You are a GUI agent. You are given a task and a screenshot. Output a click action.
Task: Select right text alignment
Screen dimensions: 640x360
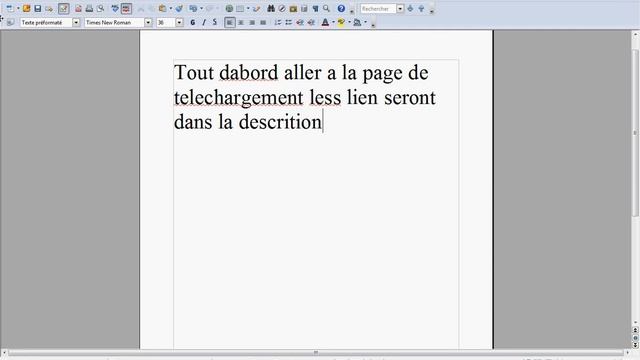coord(252,22)
